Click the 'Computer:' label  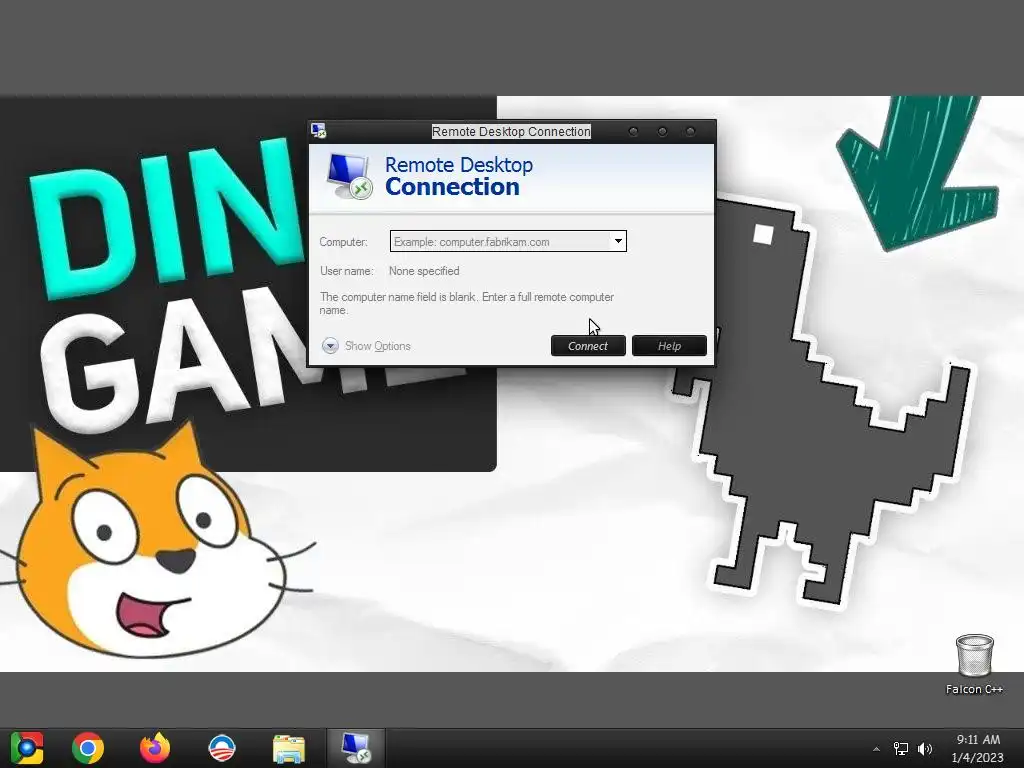point(344,242)
